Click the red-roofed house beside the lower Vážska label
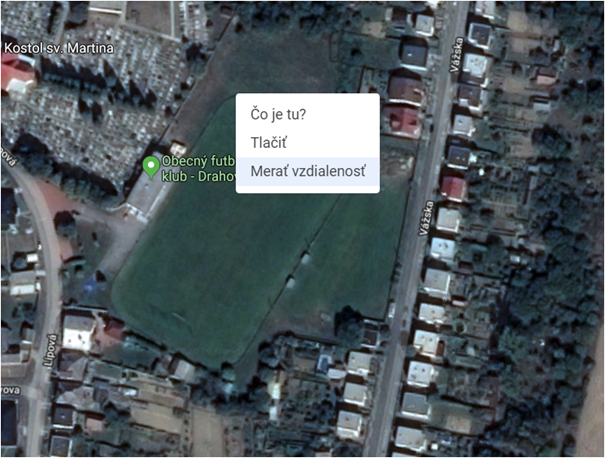 coord(453,189)
